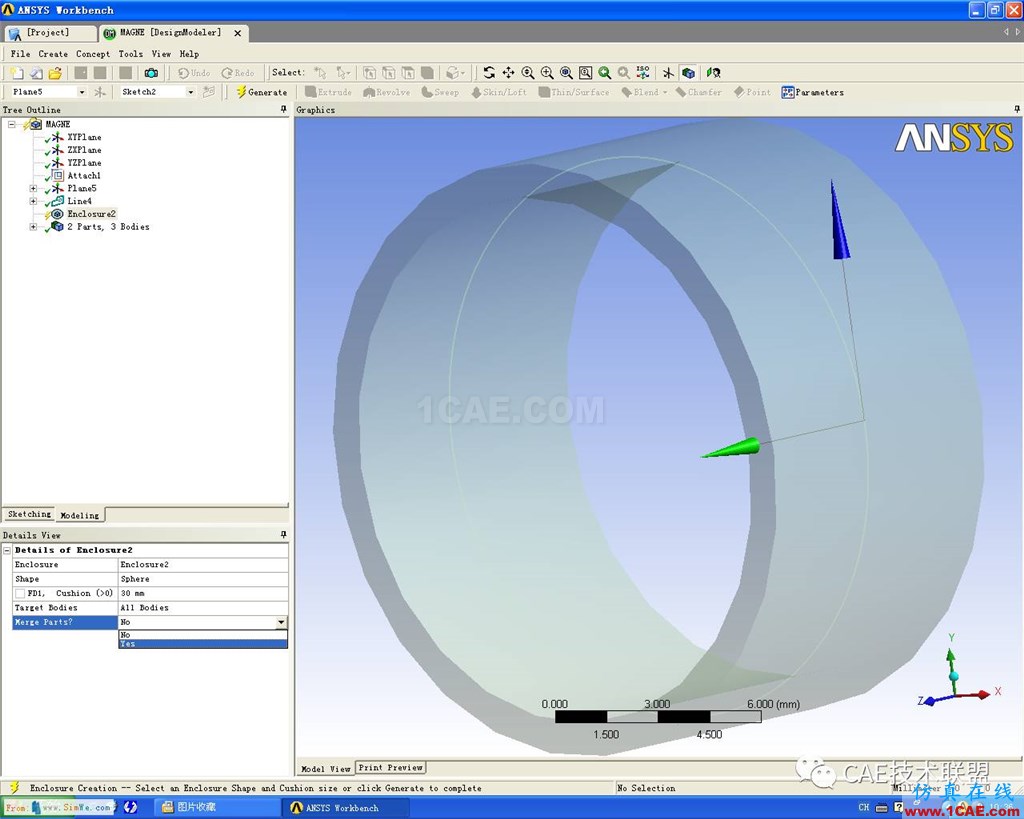Screen dimensions: 1024x819
Task: Open the File menu
Action: tap(20, 54)
